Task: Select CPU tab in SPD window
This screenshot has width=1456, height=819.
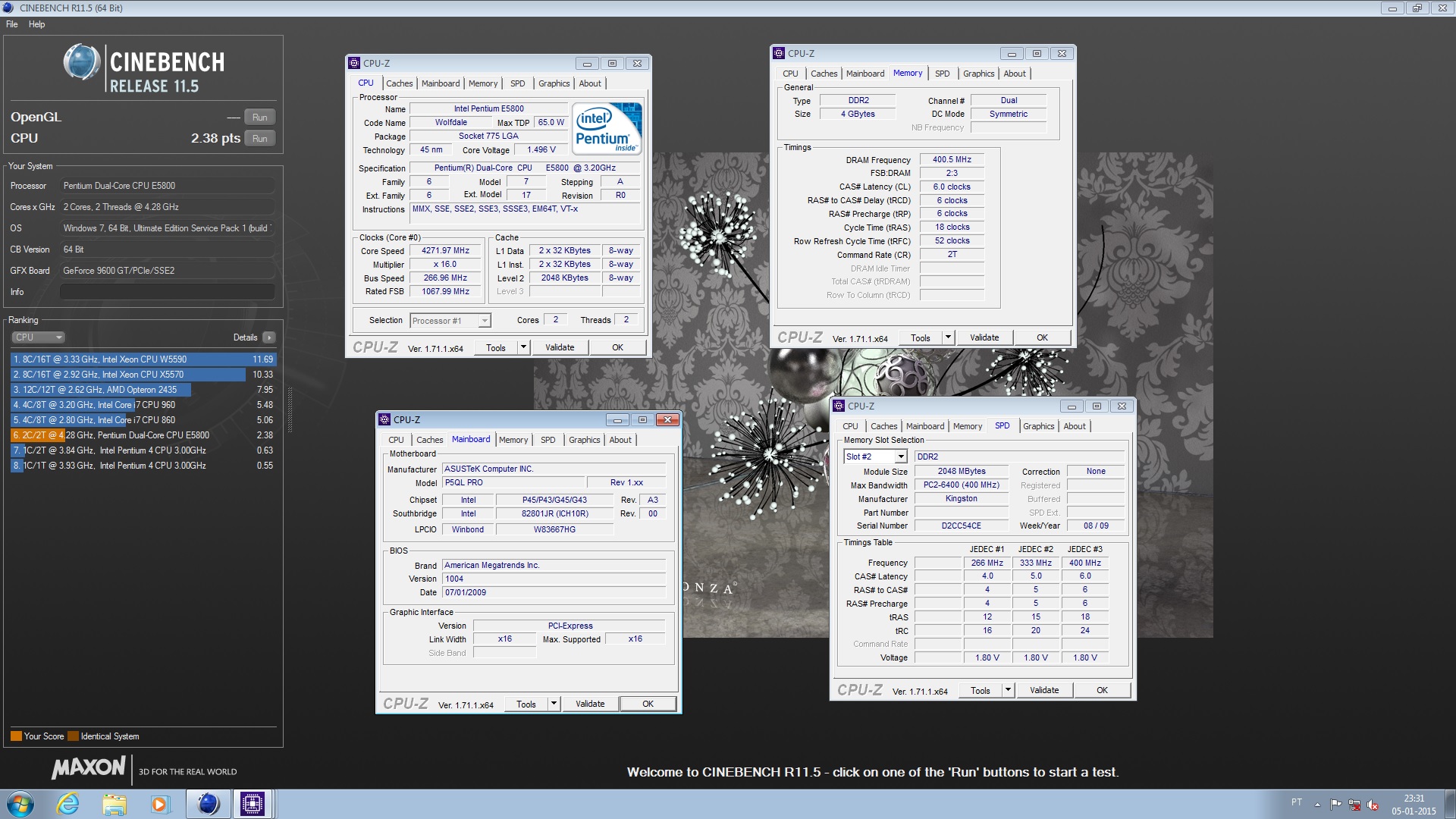Action: 850,426
